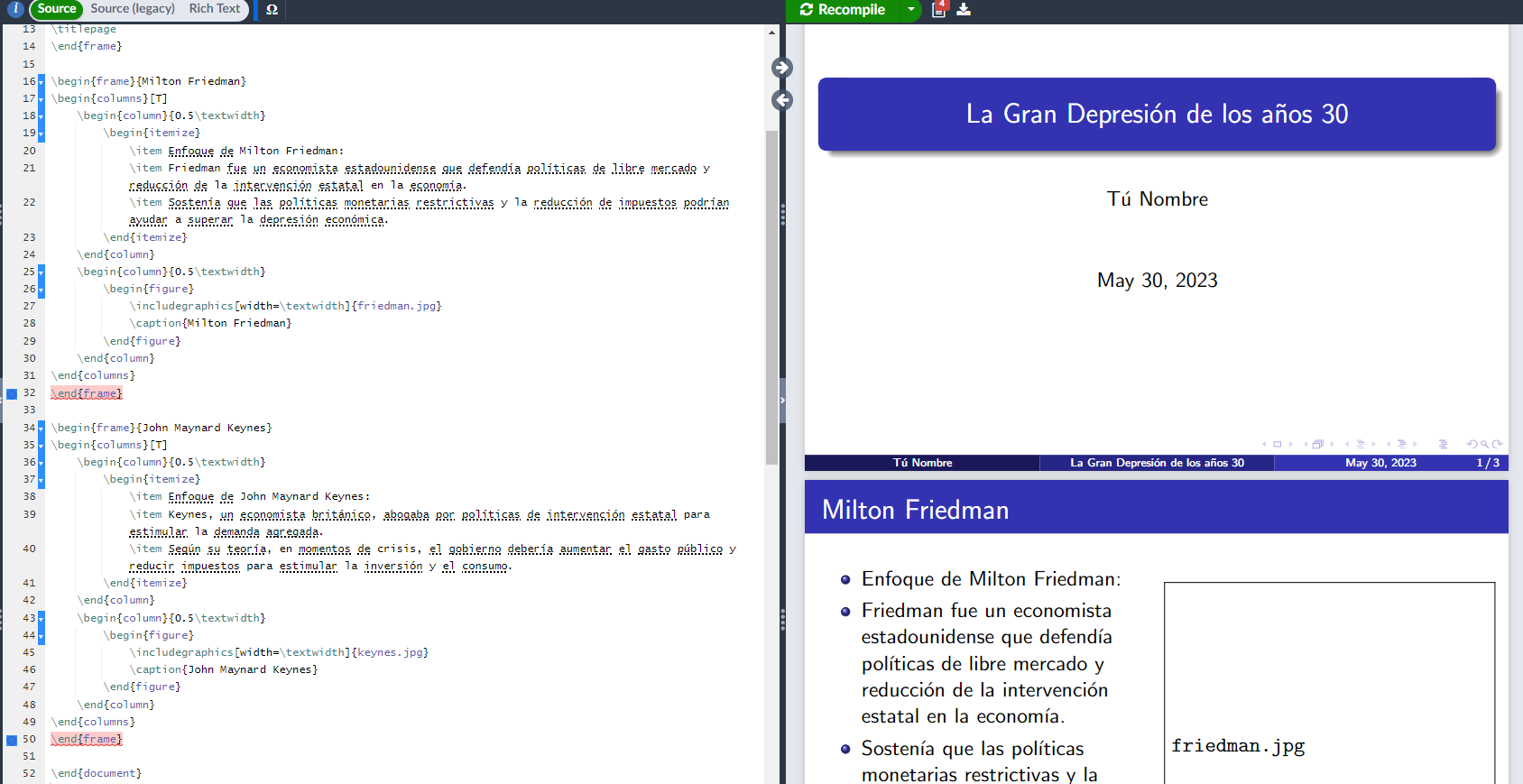Click the info marker on line 32
Screen dimensions: 1523x784
click(12, 393)
